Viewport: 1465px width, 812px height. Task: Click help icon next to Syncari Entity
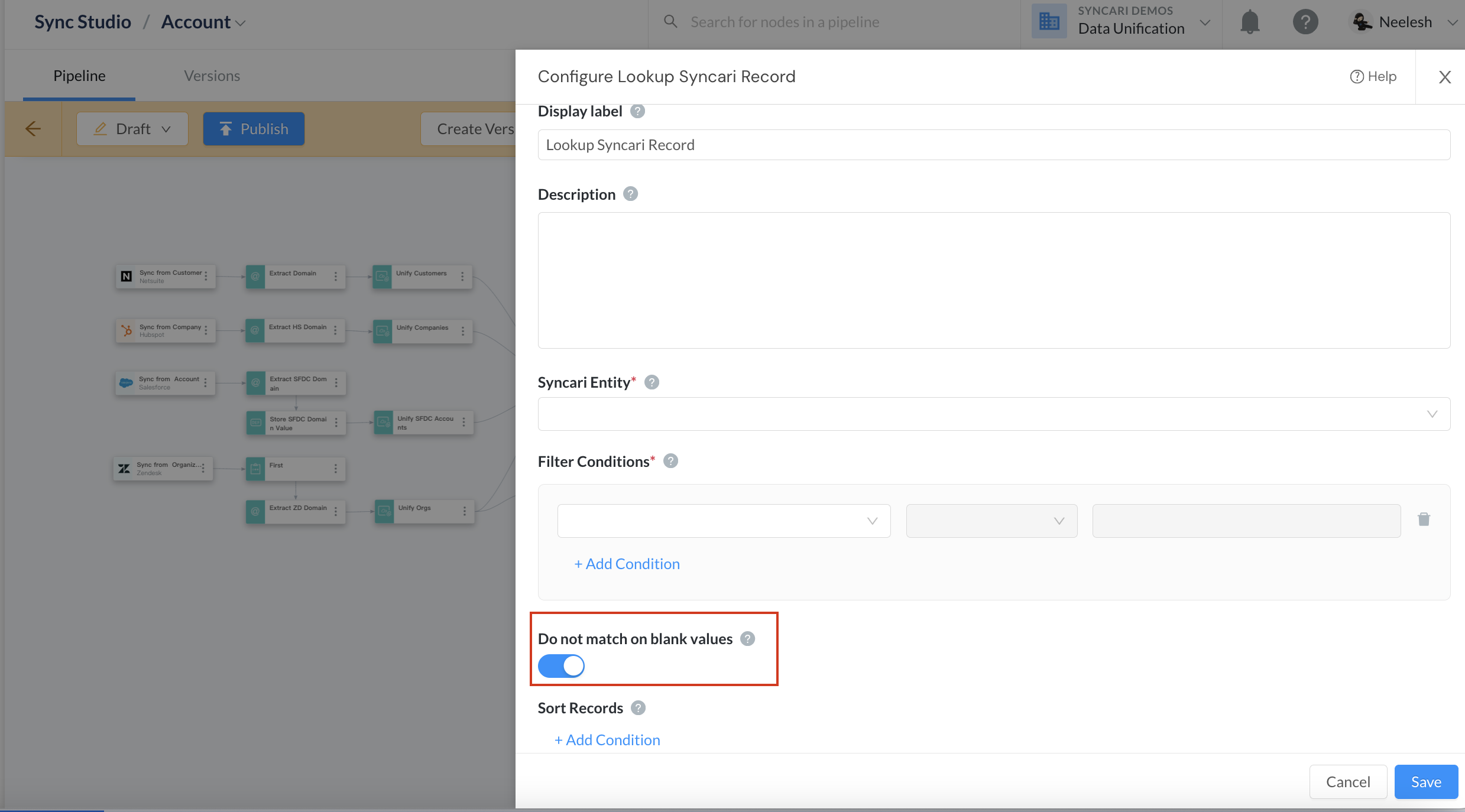[652, 382]
